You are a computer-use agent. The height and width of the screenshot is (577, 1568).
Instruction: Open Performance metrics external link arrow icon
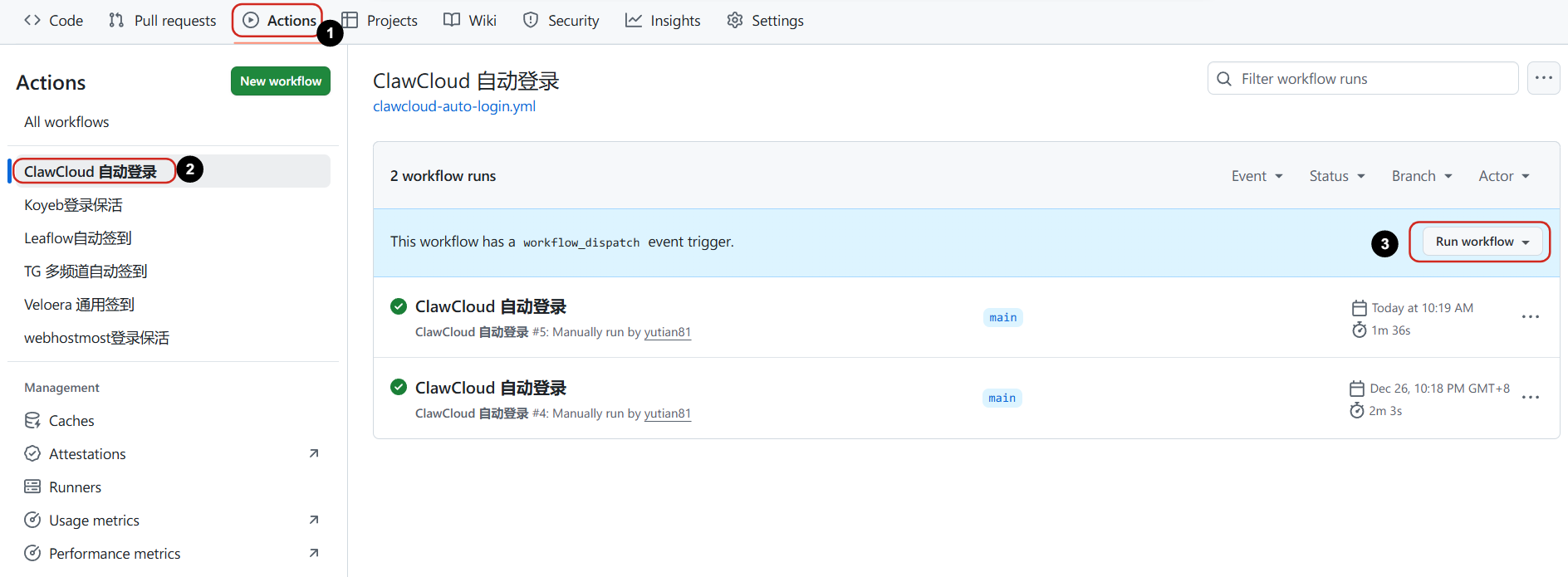314,553
